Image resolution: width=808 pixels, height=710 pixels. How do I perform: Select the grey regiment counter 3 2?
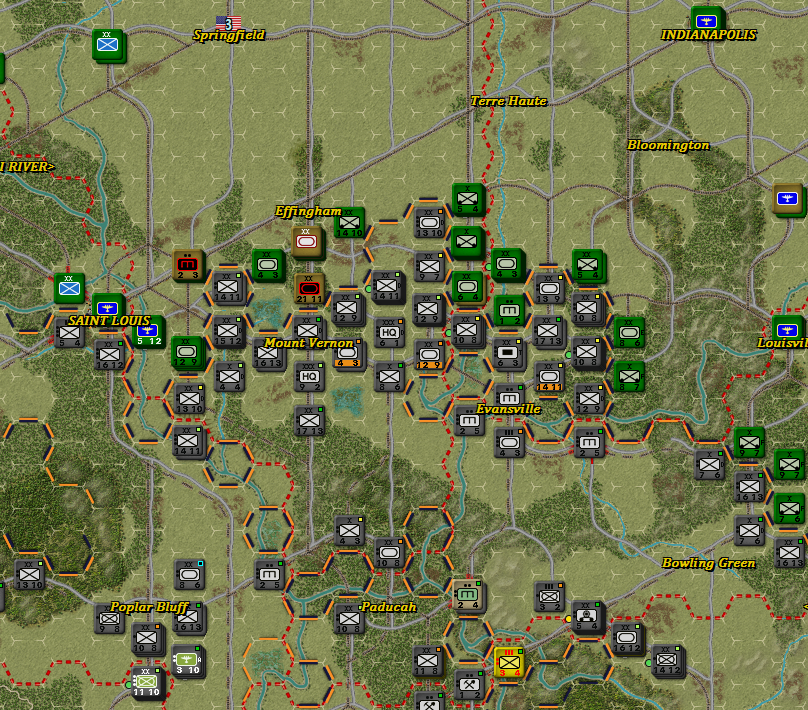pos(549,597)
